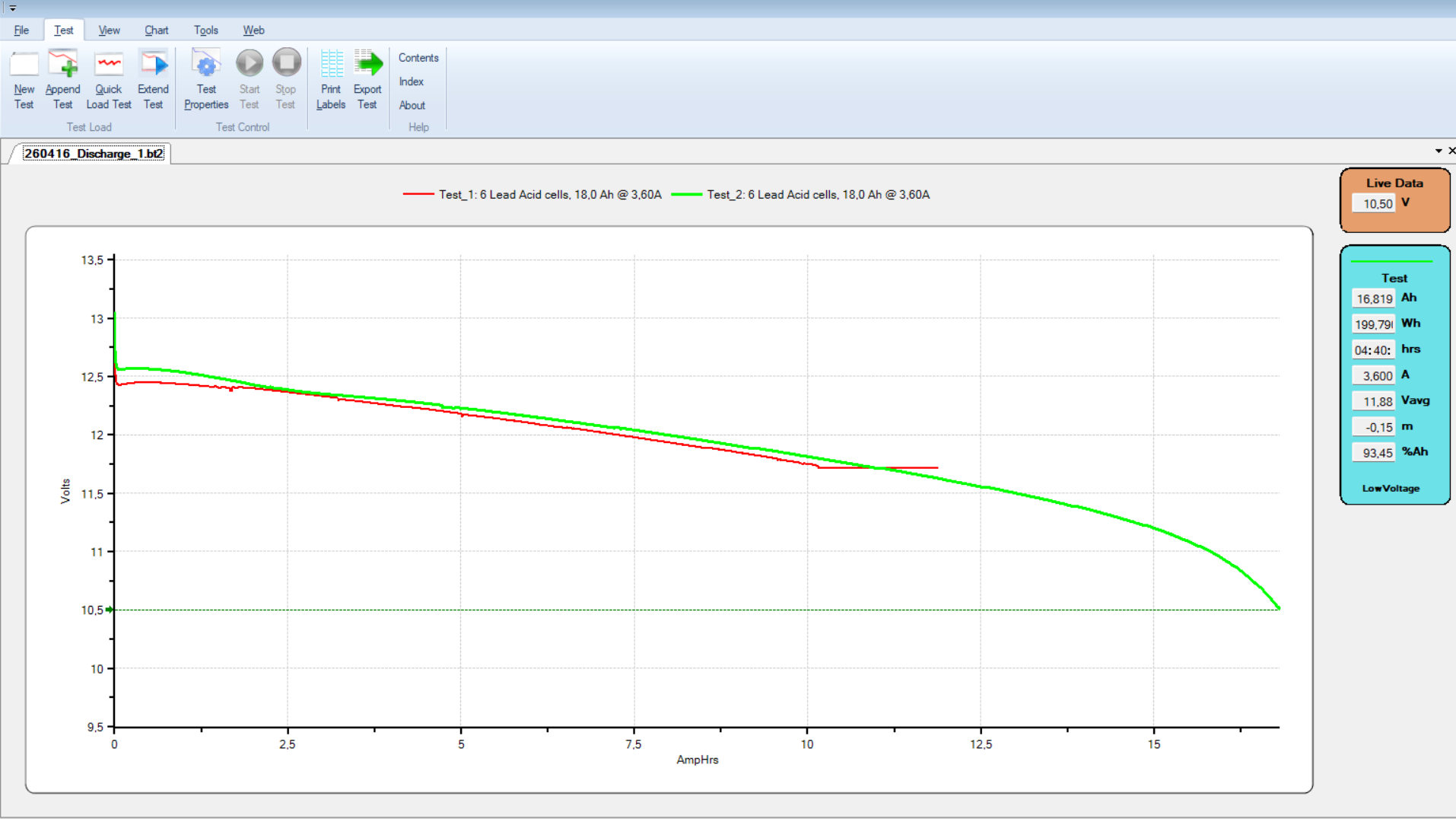Expand the quick access toolbar dropdown arrow
The height and width of the screenshot is (819, 1456).
[13, 8]
